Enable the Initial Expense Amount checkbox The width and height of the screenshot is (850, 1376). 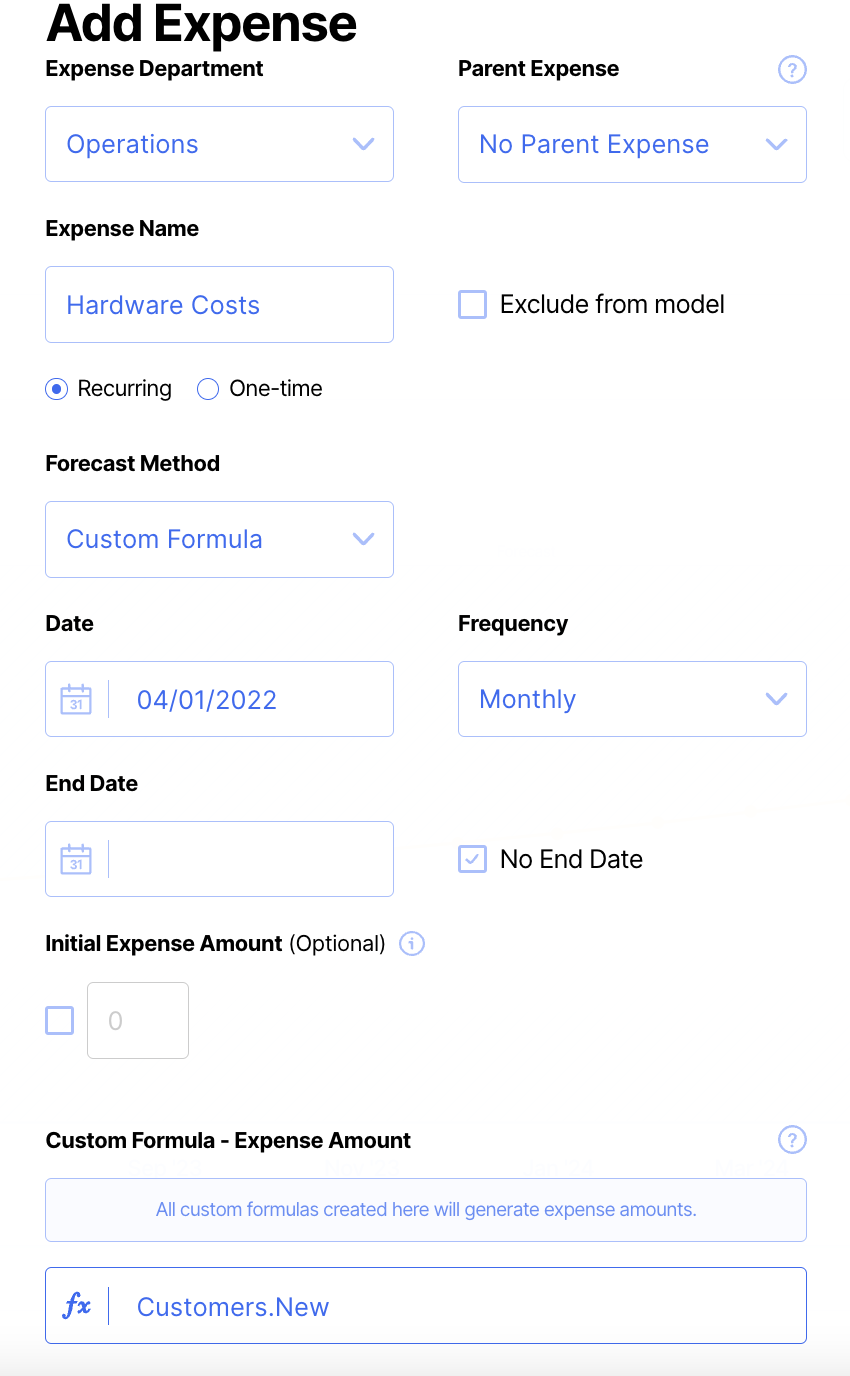pos(60,1020)
